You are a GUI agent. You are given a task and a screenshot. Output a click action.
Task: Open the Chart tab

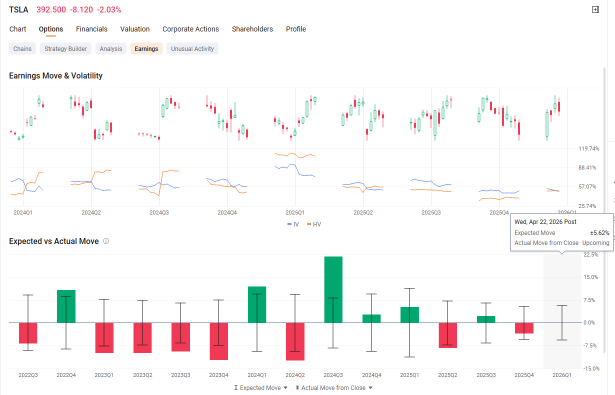click(18, 29)
